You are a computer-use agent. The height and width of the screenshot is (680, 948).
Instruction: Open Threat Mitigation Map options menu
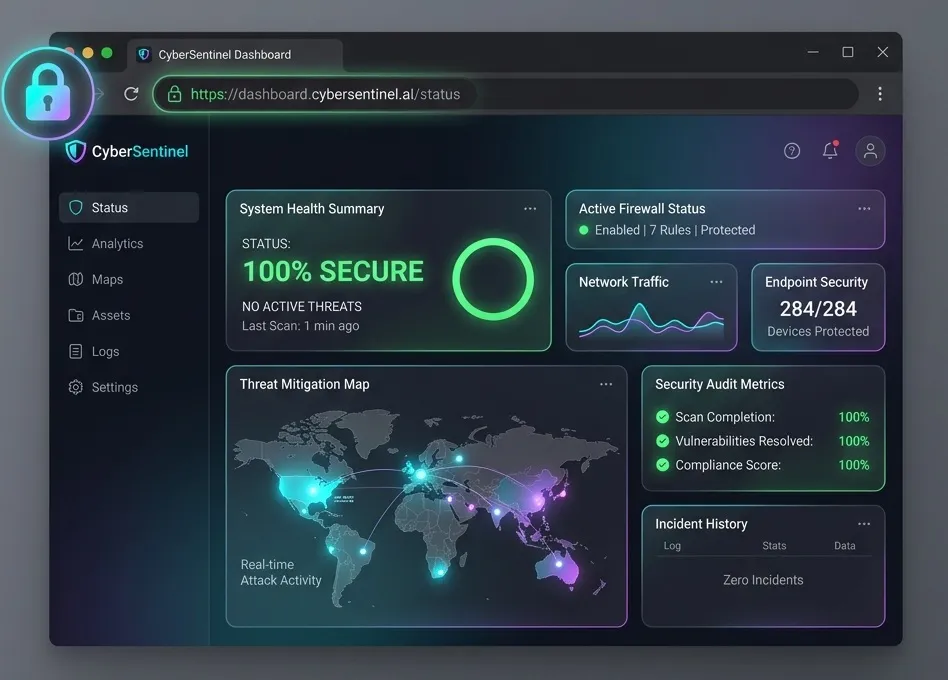pos(606,384)
